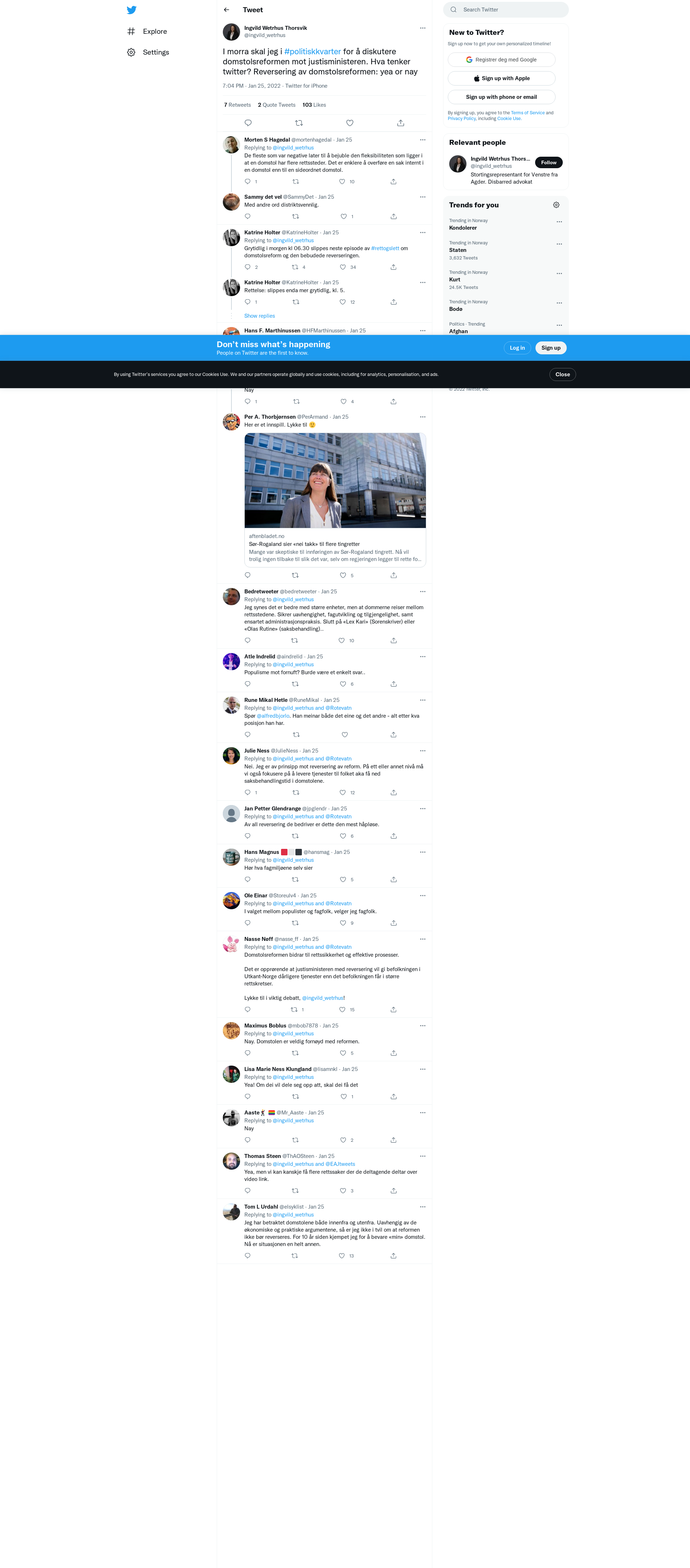Open the aftenbladet.no article image card
Screen dimensions: 690x1568
click(335, 480)
